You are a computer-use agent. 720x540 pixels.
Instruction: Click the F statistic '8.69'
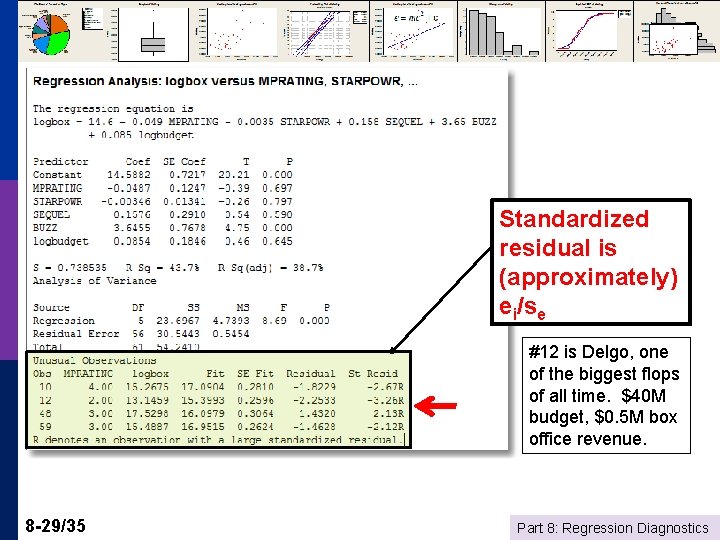274,321
